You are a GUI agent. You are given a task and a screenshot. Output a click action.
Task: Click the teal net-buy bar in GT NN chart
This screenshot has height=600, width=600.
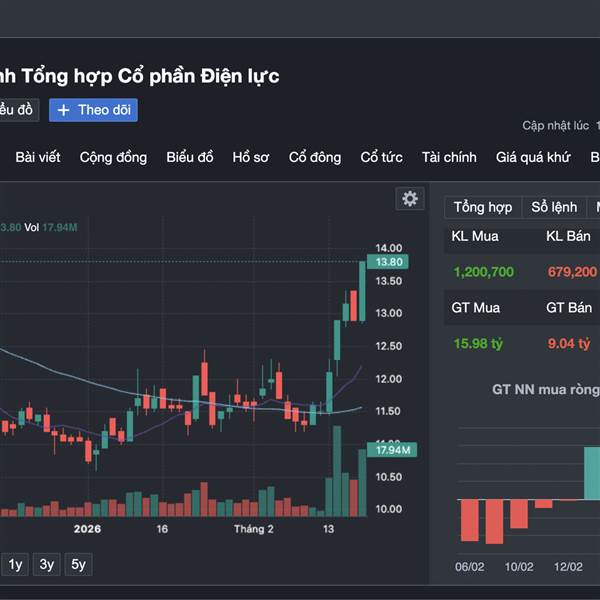tap(592, 474)
